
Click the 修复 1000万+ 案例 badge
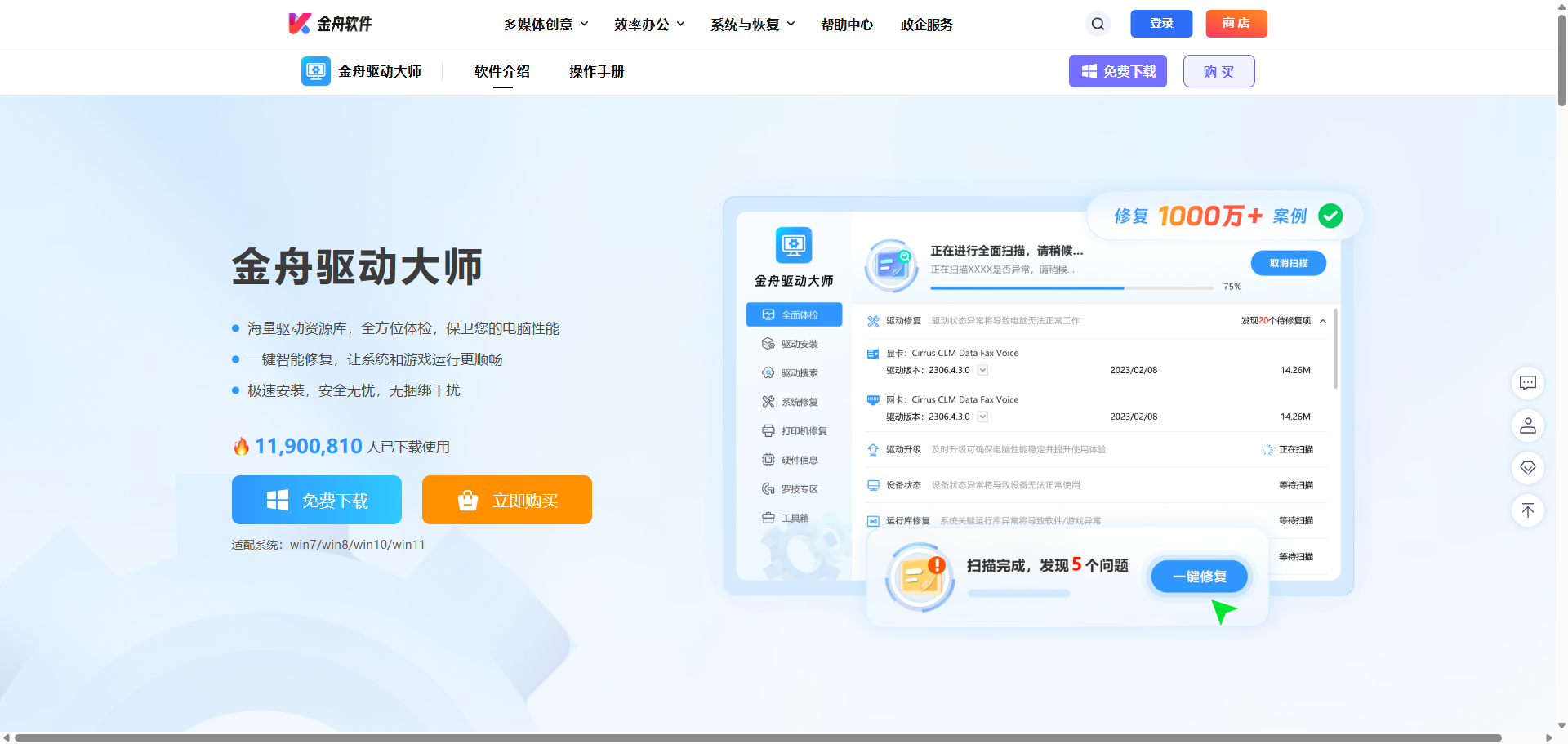click(1225, 216)
